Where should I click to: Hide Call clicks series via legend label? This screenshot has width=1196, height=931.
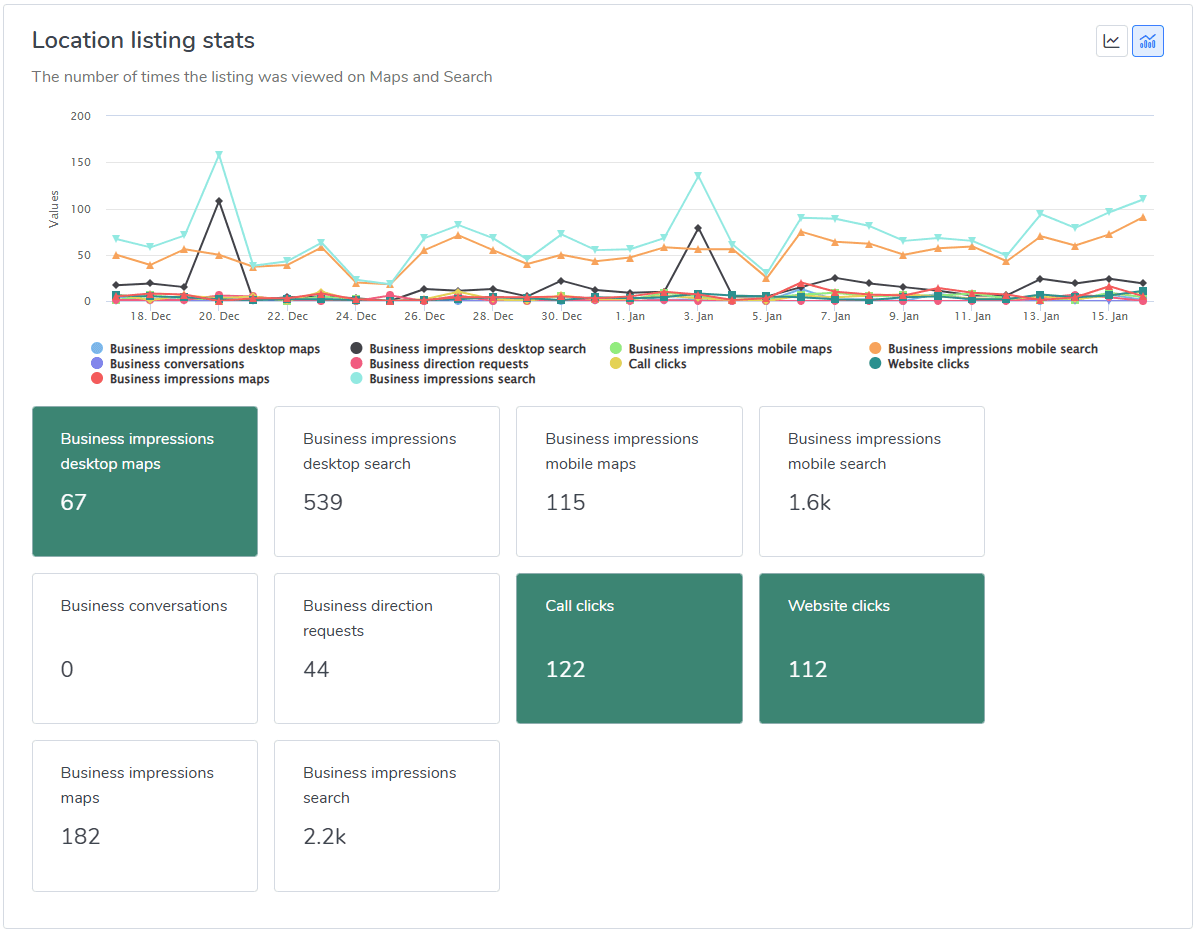click(657, 364)
